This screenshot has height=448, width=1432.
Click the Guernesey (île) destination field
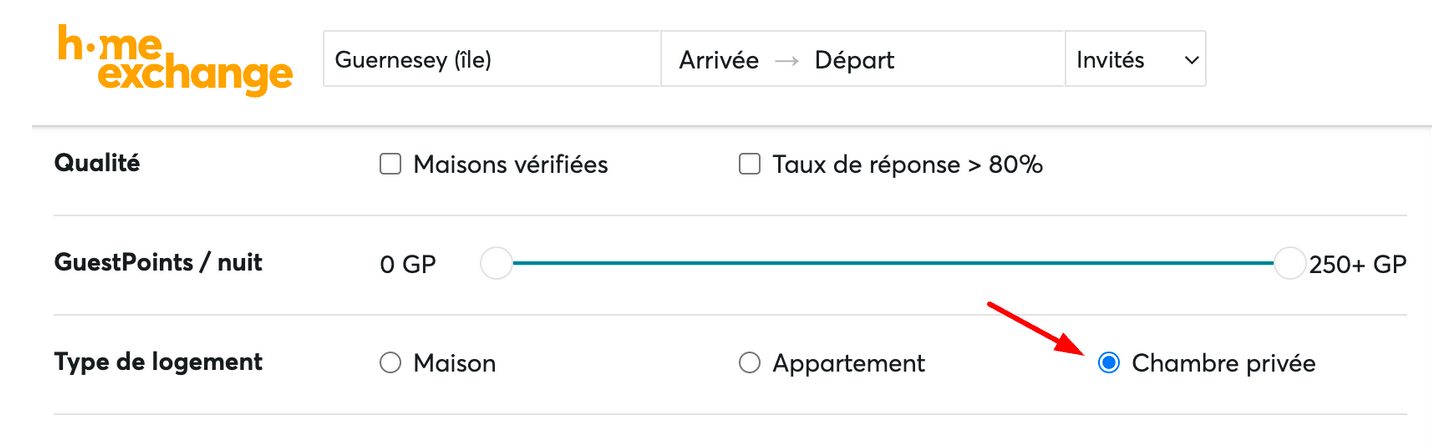(491, 61)
